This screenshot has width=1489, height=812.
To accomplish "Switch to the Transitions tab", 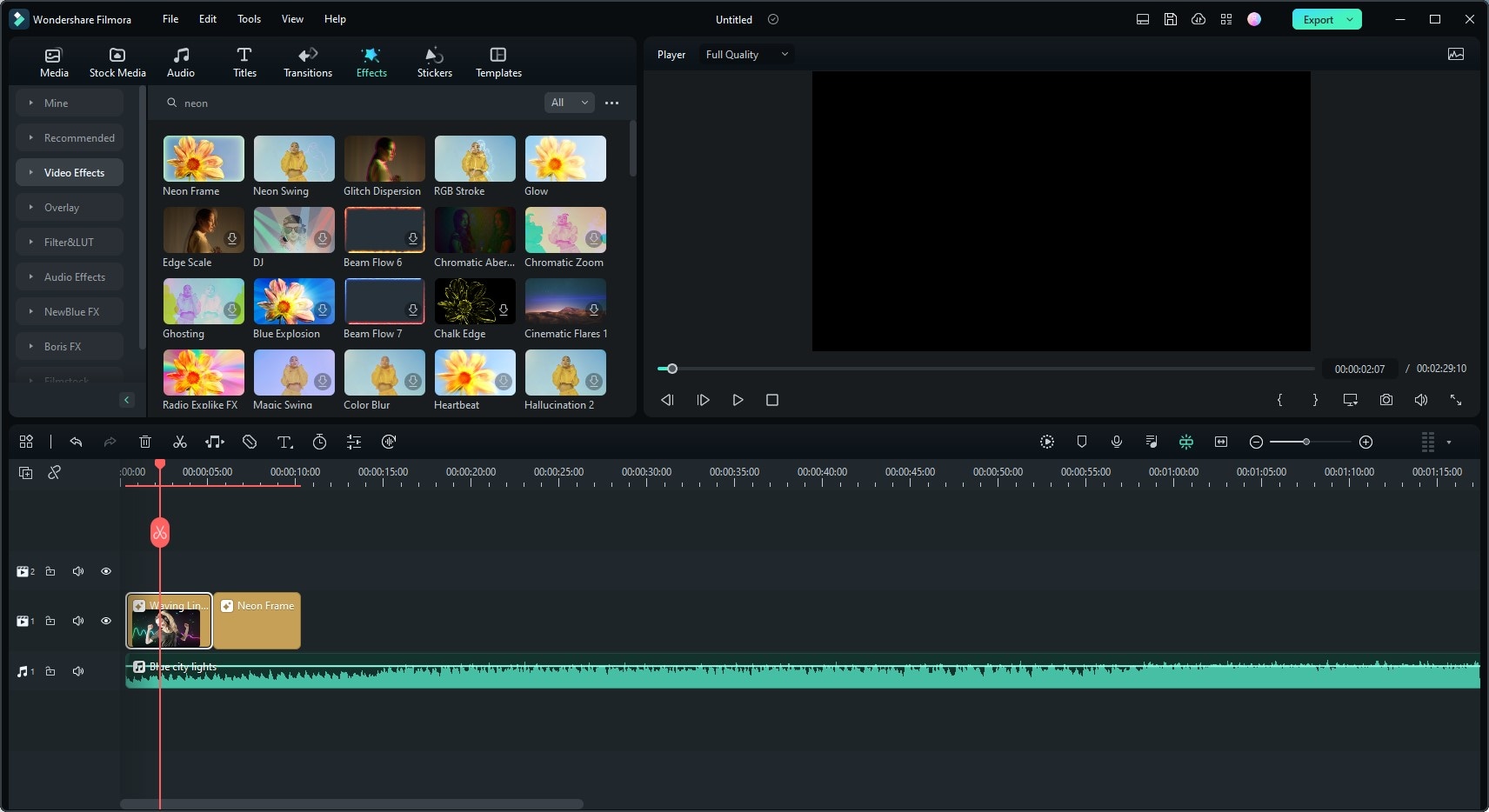I will [308, 62].
